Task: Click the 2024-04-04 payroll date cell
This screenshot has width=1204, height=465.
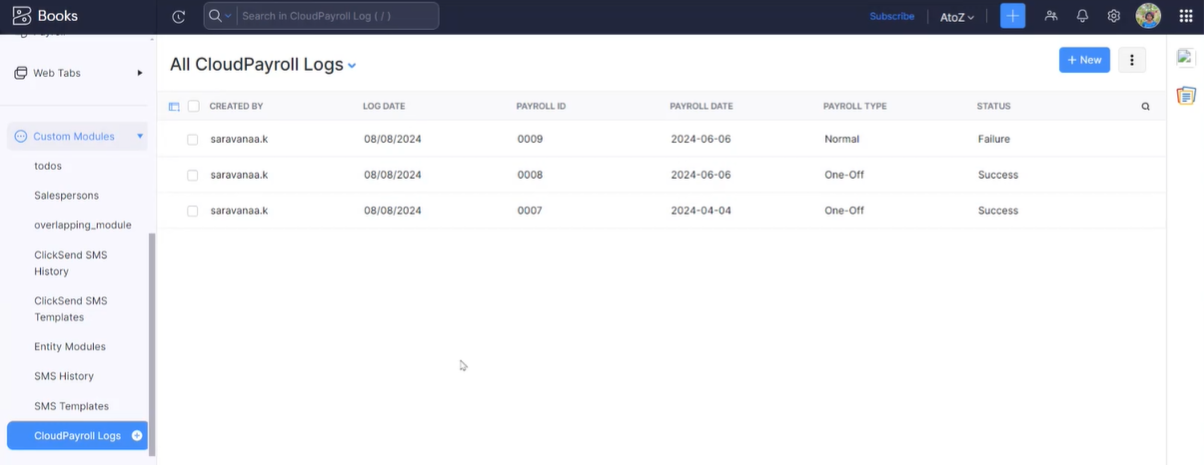Action: click(x=701, y=211)
